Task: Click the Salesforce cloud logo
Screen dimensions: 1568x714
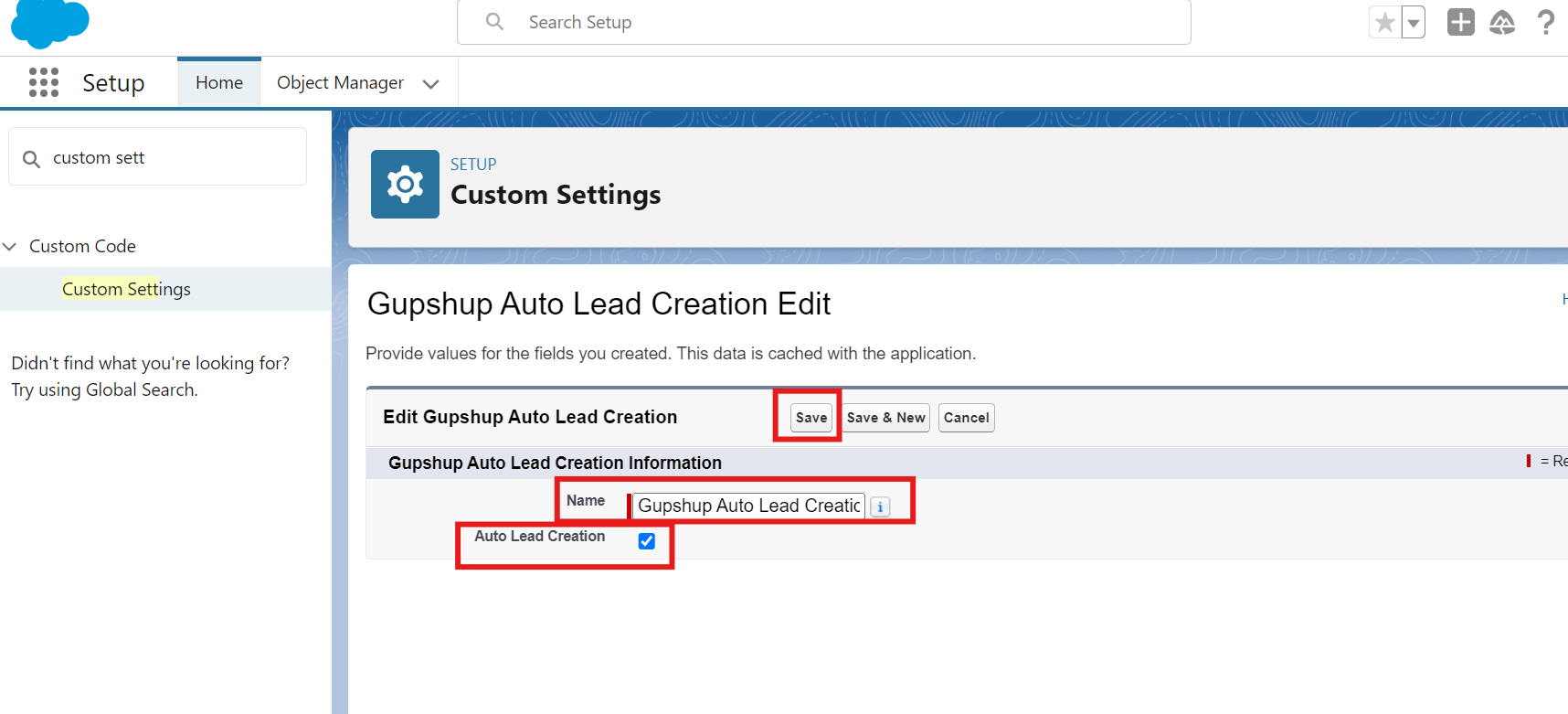Action: (50, 23)
